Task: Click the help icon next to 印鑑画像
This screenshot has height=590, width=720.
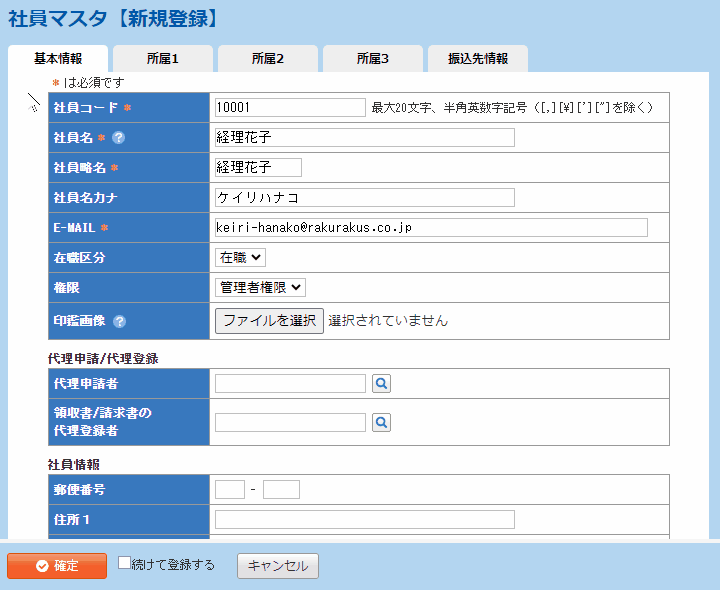Action: [120, 322]
